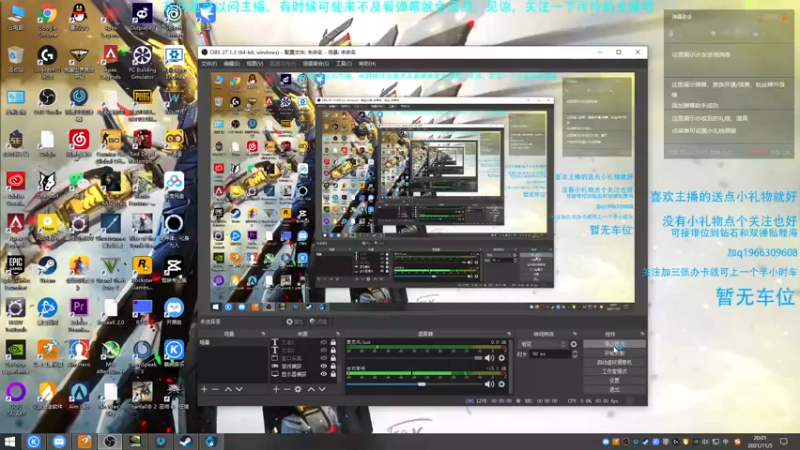The image size is (800, 450).
Task: Select the 场景 entry in scenes list
Action: [x=233, y=342]
